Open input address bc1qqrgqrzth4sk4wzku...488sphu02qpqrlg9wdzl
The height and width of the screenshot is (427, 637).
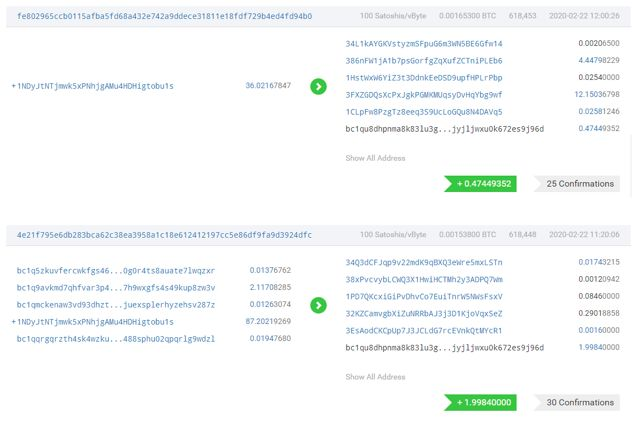[x=116, y=339]
